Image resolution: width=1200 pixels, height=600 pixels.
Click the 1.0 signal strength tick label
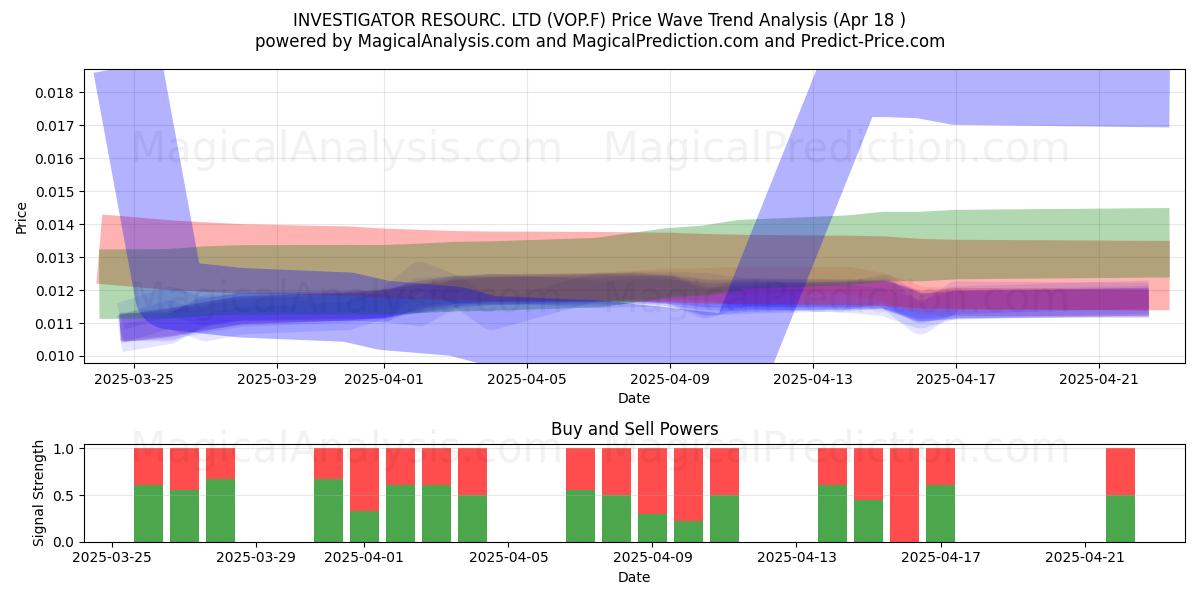(x=63, y=449)
